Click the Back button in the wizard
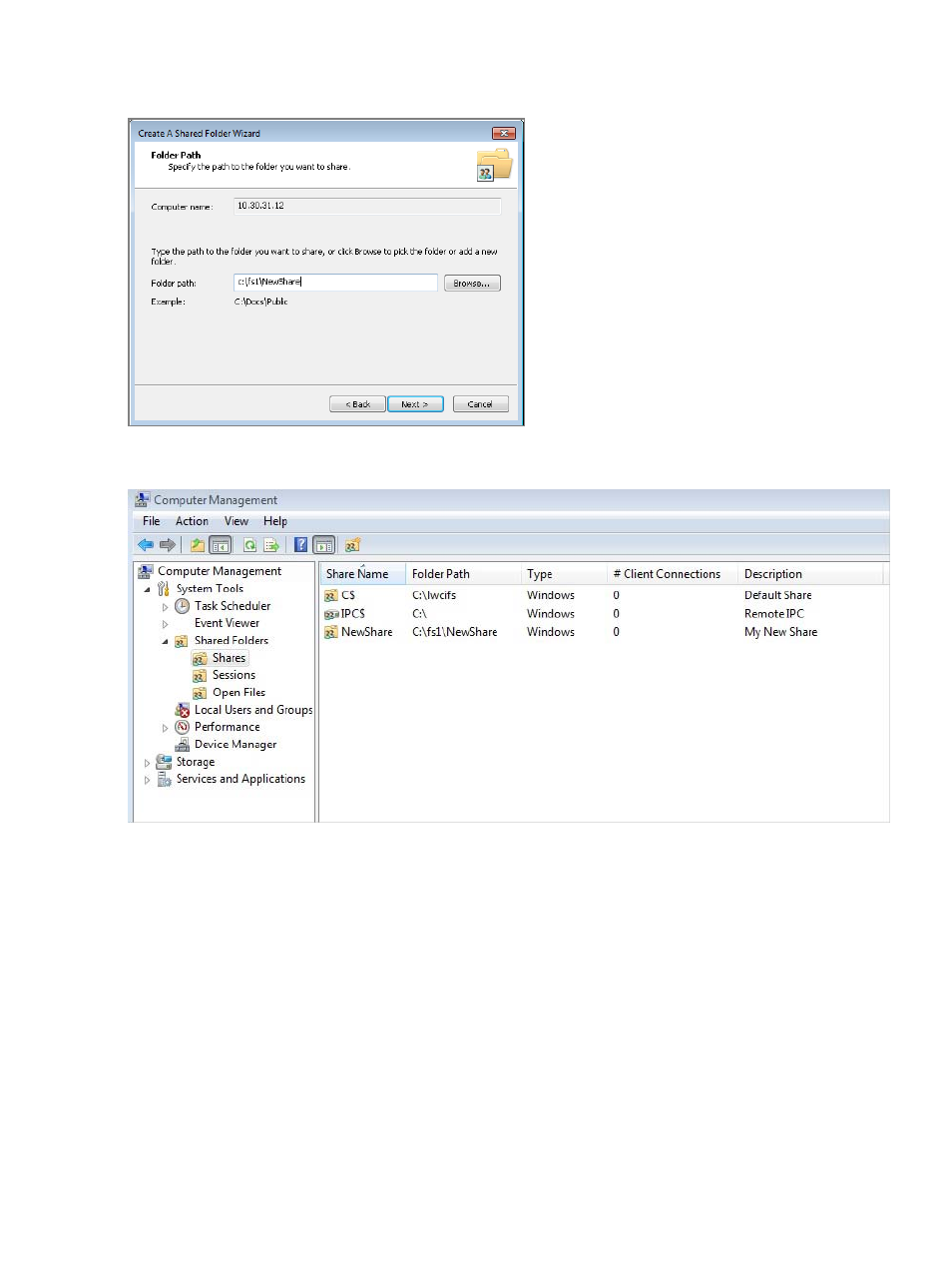Viewport: 952px width, 1268px height. pyautogui.click(x=357, y=404)
